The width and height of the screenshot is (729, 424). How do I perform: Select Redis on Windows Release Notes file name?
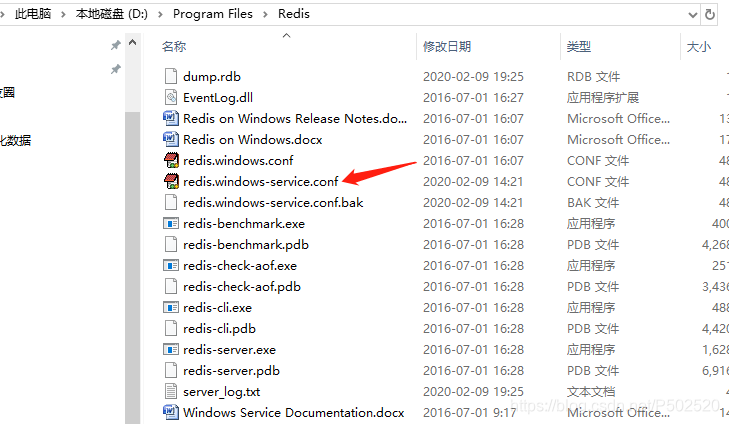click(x=295, y=118)
